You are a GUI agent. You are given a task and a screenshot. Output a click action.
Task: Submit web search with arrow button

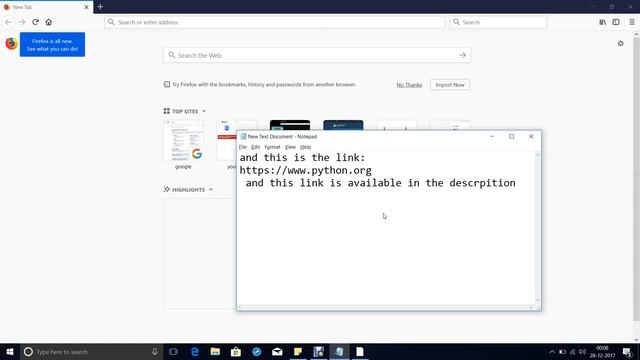[x=462, y=55]
